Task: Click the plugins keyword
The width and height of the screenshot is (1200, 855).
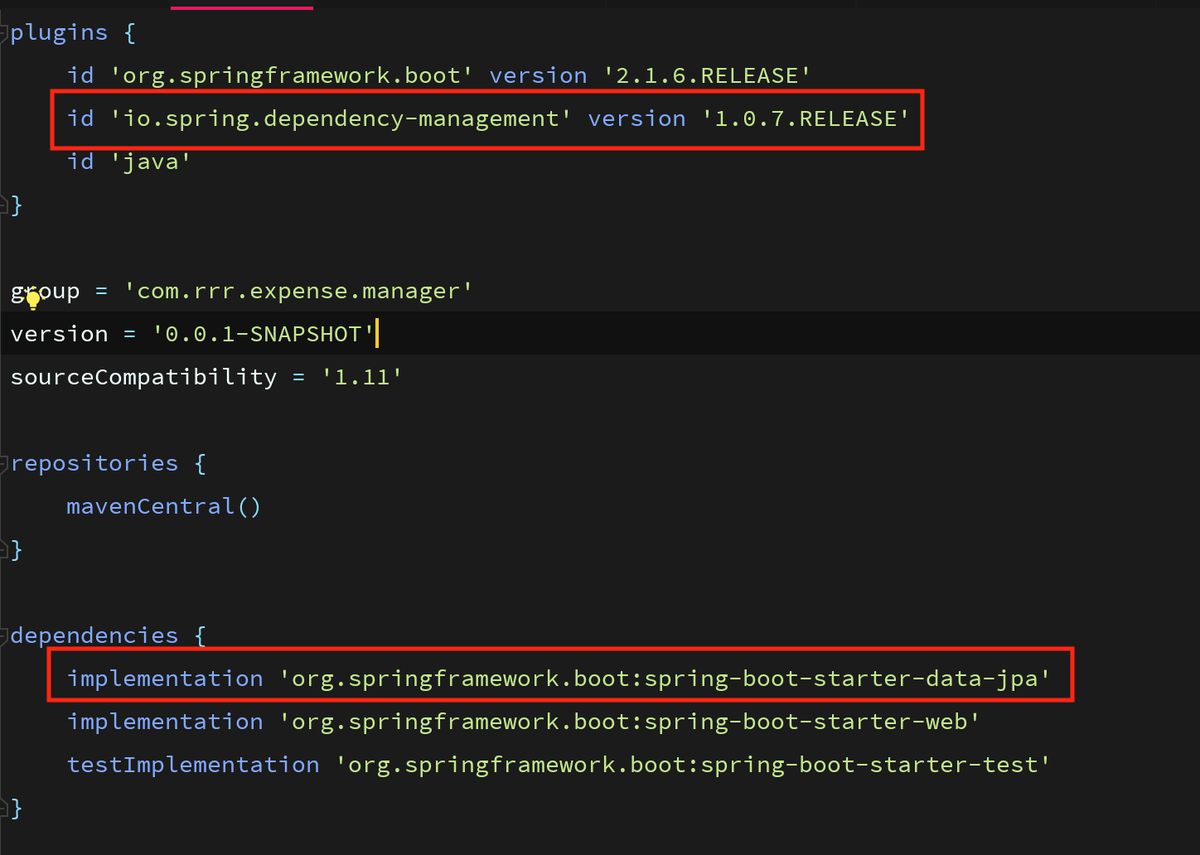Action: (x=60, y=32)
